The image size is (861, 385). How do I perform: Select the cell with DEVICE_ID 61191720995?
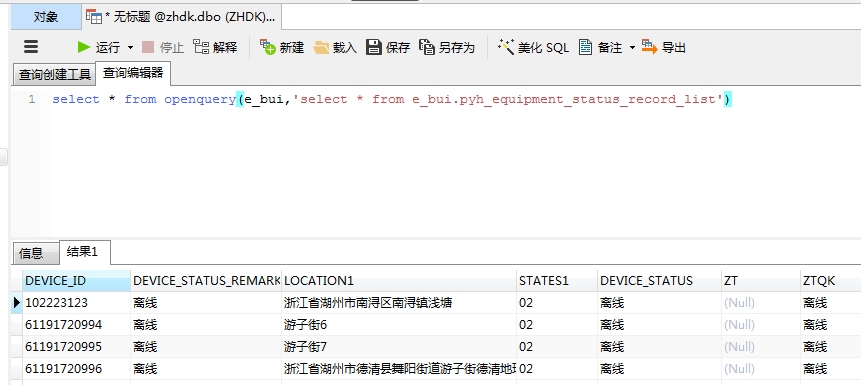tap(76, 347)
